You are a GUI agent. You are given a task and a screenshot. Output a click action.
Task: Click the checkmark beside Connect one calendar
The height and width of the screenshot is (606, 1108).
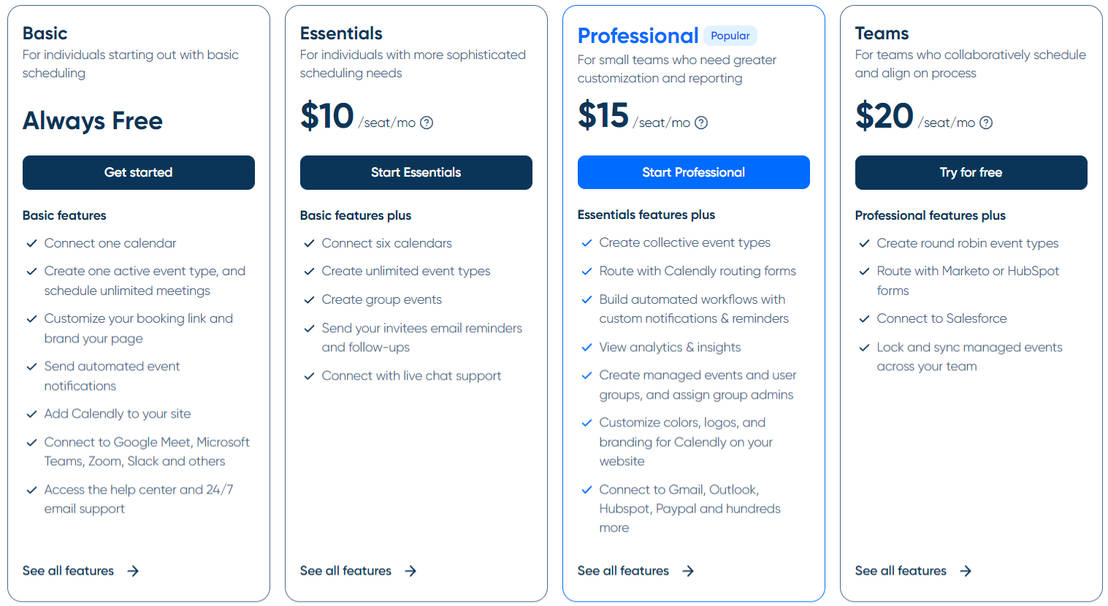coord(31,243)
